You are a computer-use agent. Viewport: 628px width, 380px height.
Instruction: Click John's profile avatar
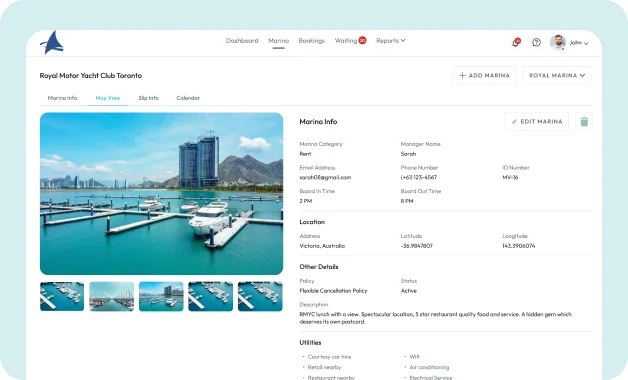click(x=558, y=42)
